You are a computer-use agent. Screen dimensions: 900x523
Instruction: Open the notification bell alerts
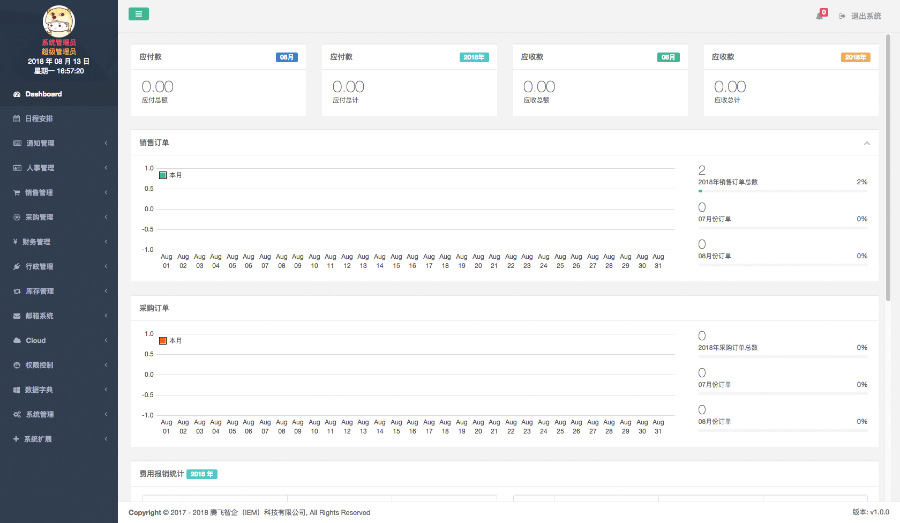[x=820, y=16]
